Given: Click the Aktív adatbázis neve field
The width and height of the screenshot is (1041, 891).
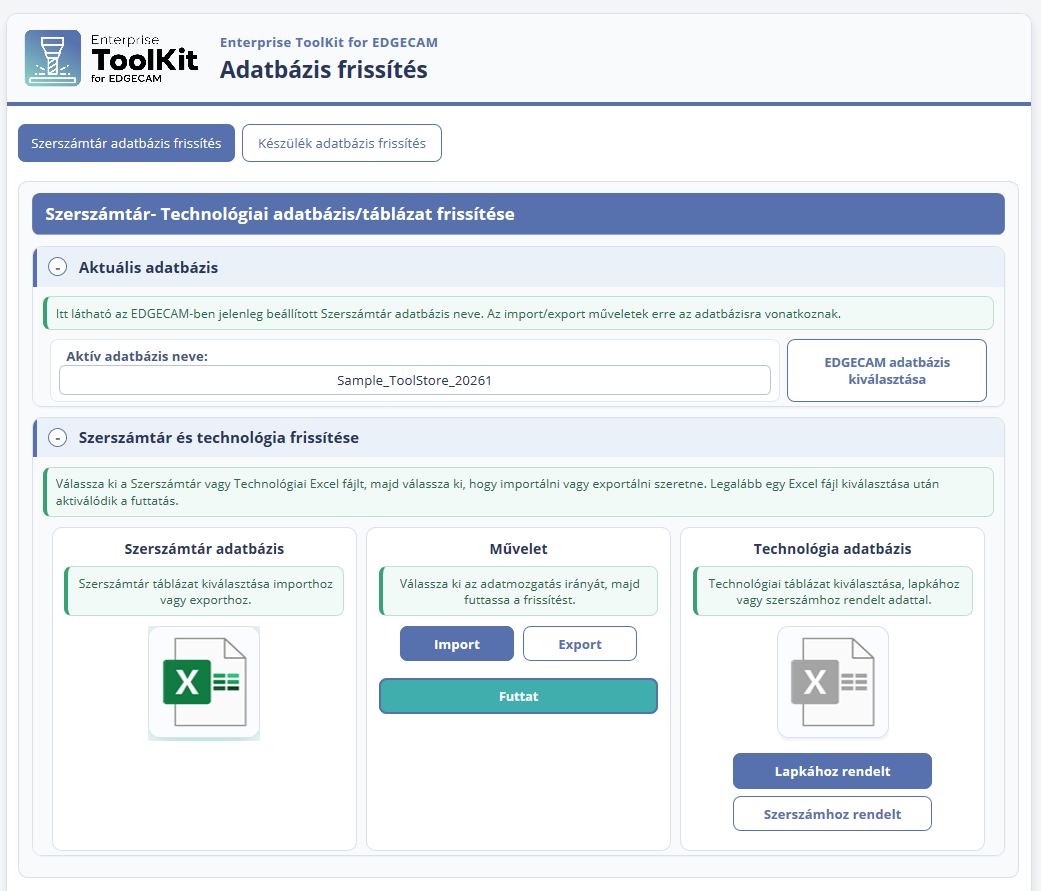Looking at the screenshot, I should pyautogui.click(x=415, y=380).
